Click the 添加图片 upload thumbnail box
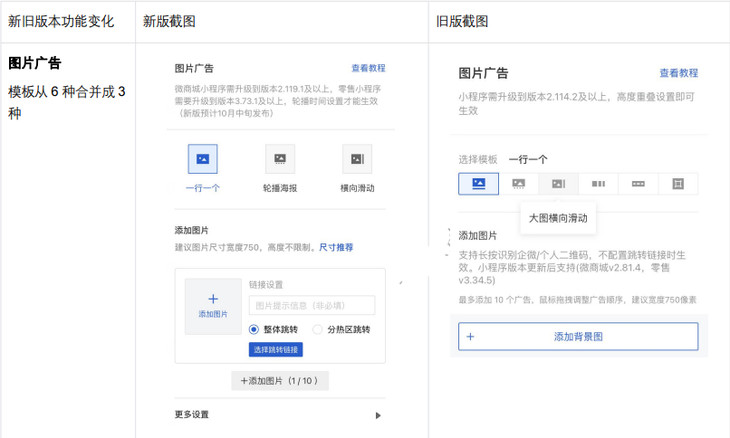The width and height of the screenshot is (730, 438). click(213, 305)
